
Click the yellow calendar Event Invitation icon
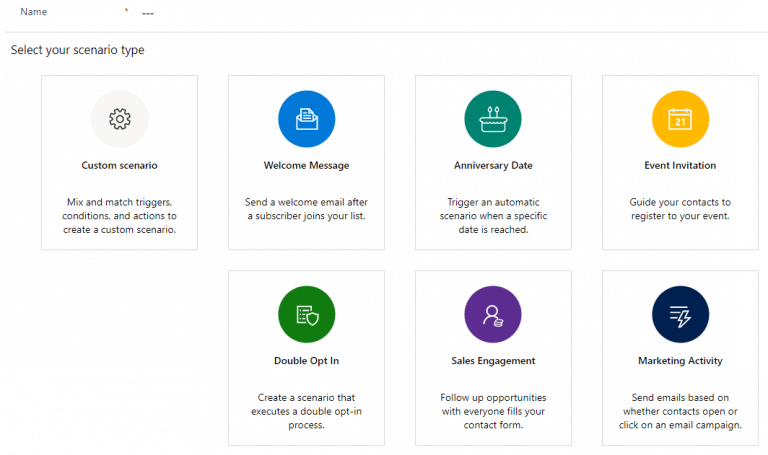point(680,120)
